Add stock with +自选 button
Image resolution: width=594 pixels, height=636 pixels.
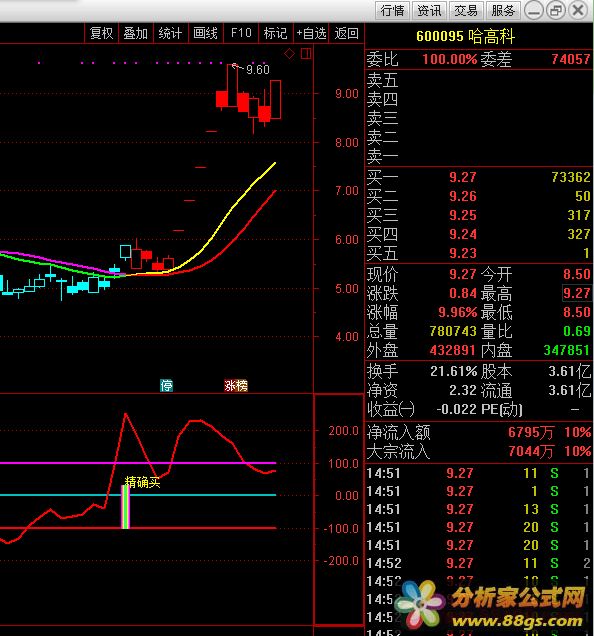[x=311, y=33]
